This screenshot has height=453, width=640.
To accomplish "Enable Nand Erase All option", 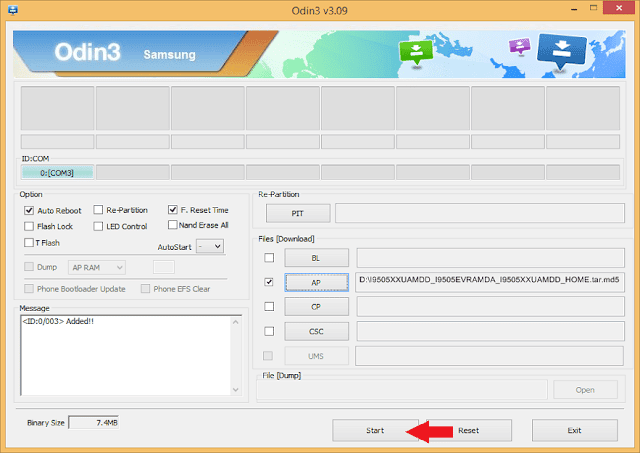I will pyautogui.click(x=173, y=225).
